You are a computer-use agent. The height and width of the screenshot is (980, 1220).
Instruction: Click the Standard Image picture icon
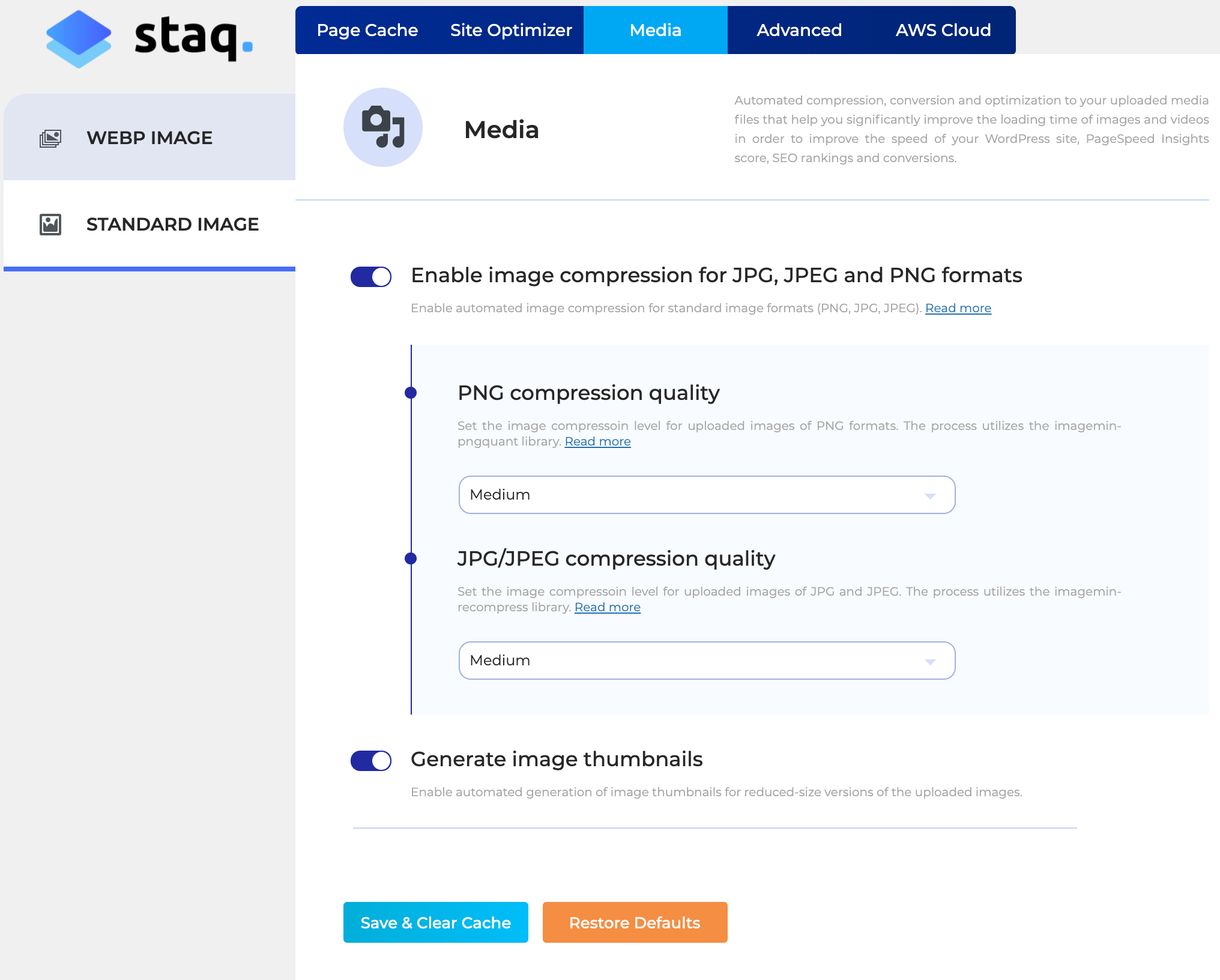[x=50, y=225]
